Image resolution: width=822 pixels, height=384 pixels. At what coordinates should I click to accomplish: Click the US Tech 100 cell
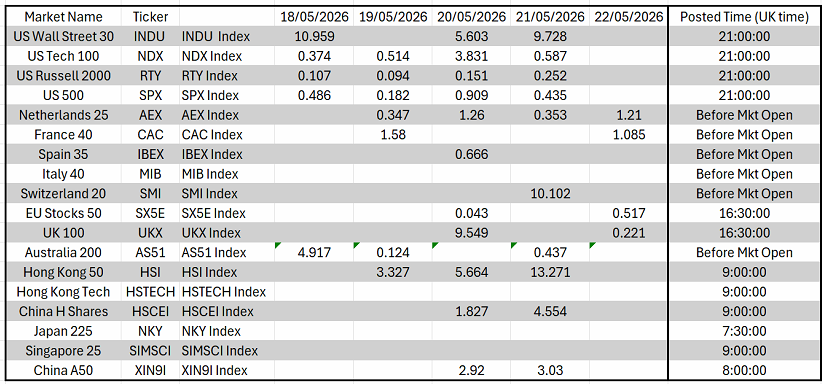(63, 56)
